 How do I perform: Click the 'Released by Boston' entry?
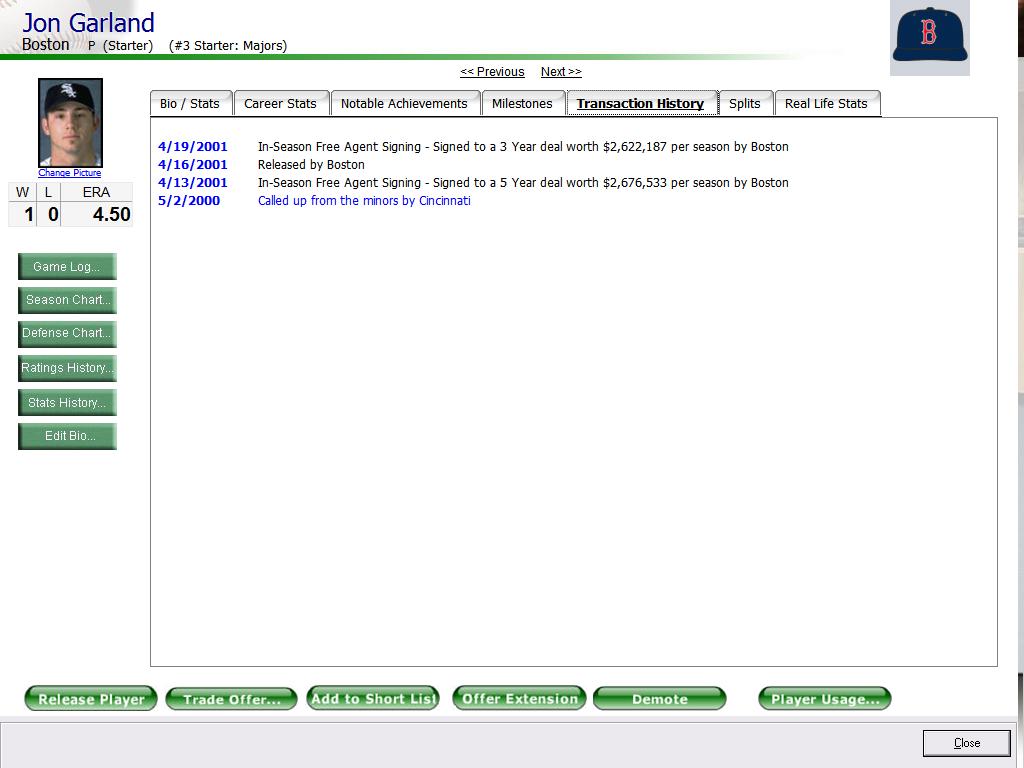click(312, 165)
